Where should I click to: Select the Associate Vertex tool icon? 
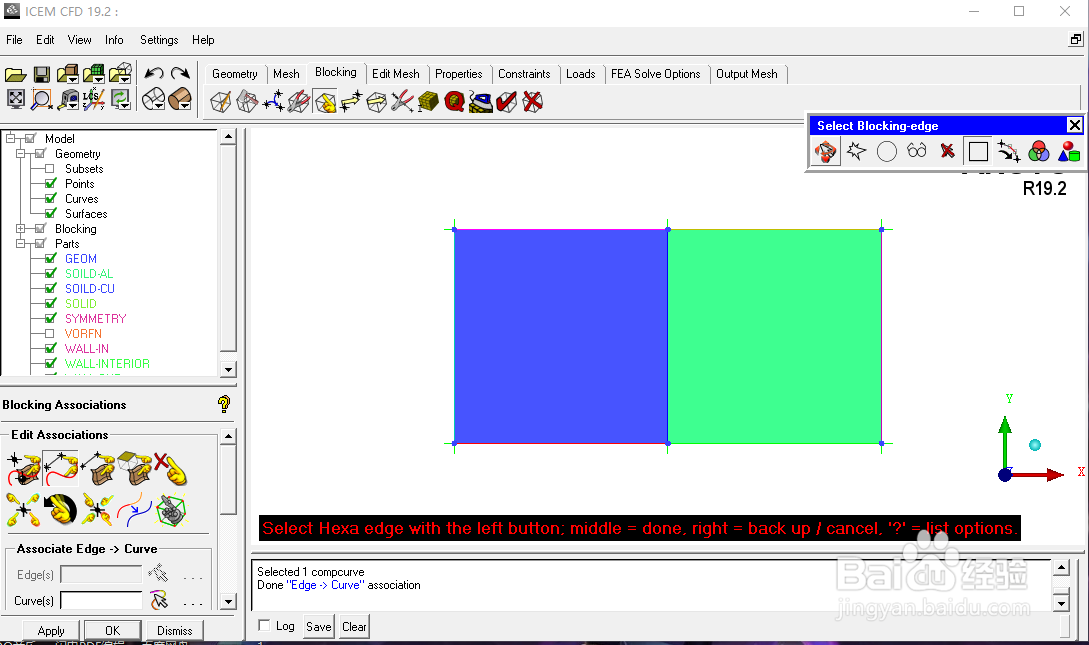[24, 468]
